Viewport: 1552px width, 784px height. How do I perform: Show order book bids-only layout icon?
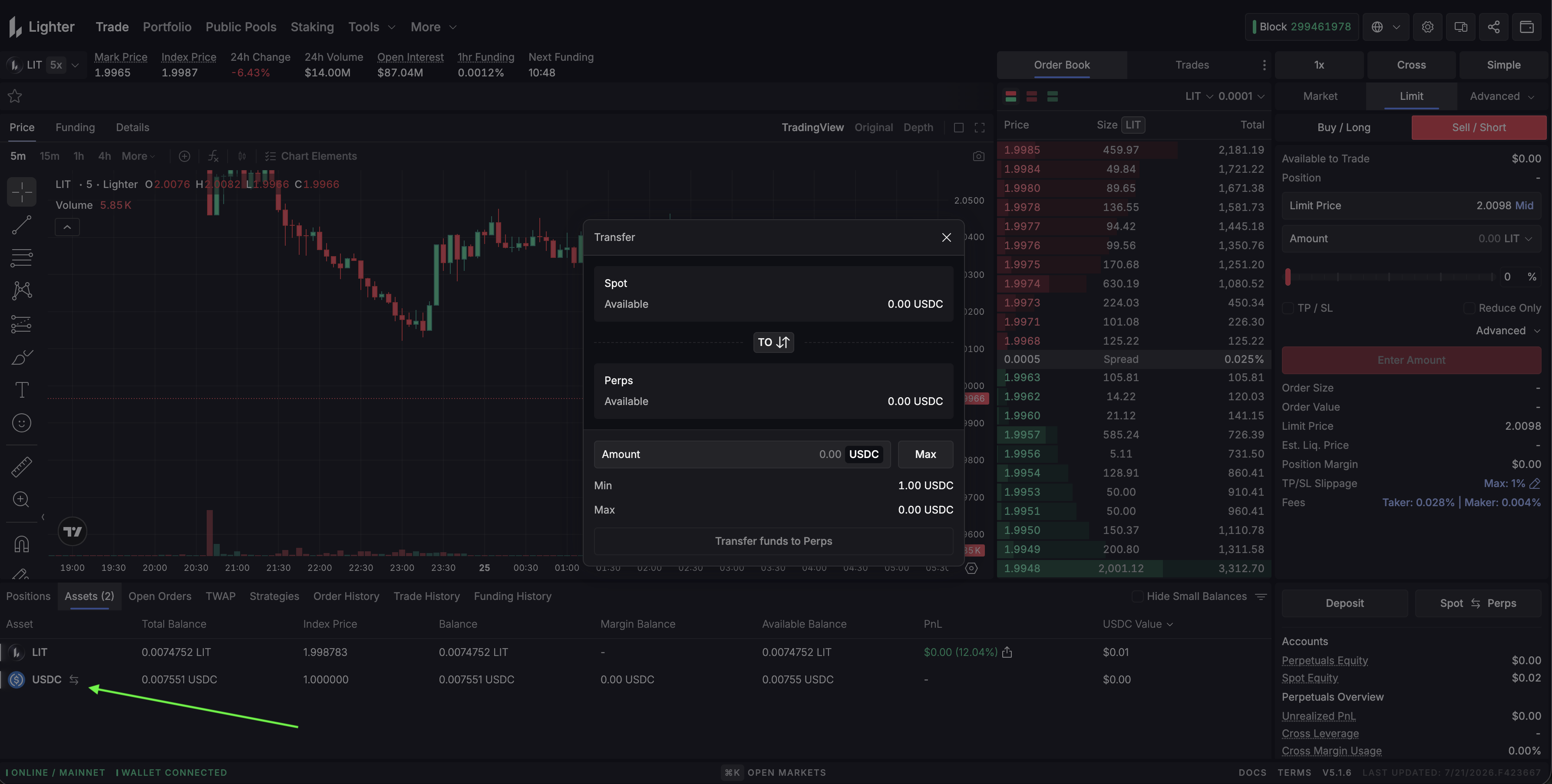coord(1053,96)
